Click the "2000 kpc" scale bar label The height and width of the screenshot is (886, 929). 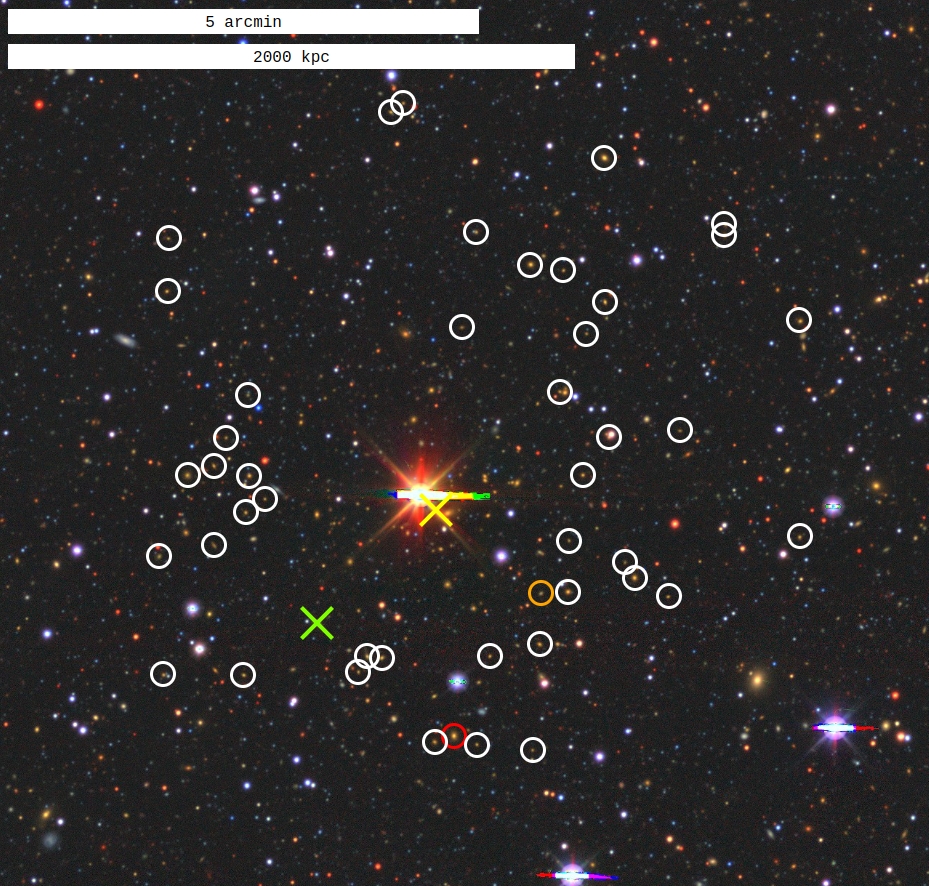pos(291,57)
